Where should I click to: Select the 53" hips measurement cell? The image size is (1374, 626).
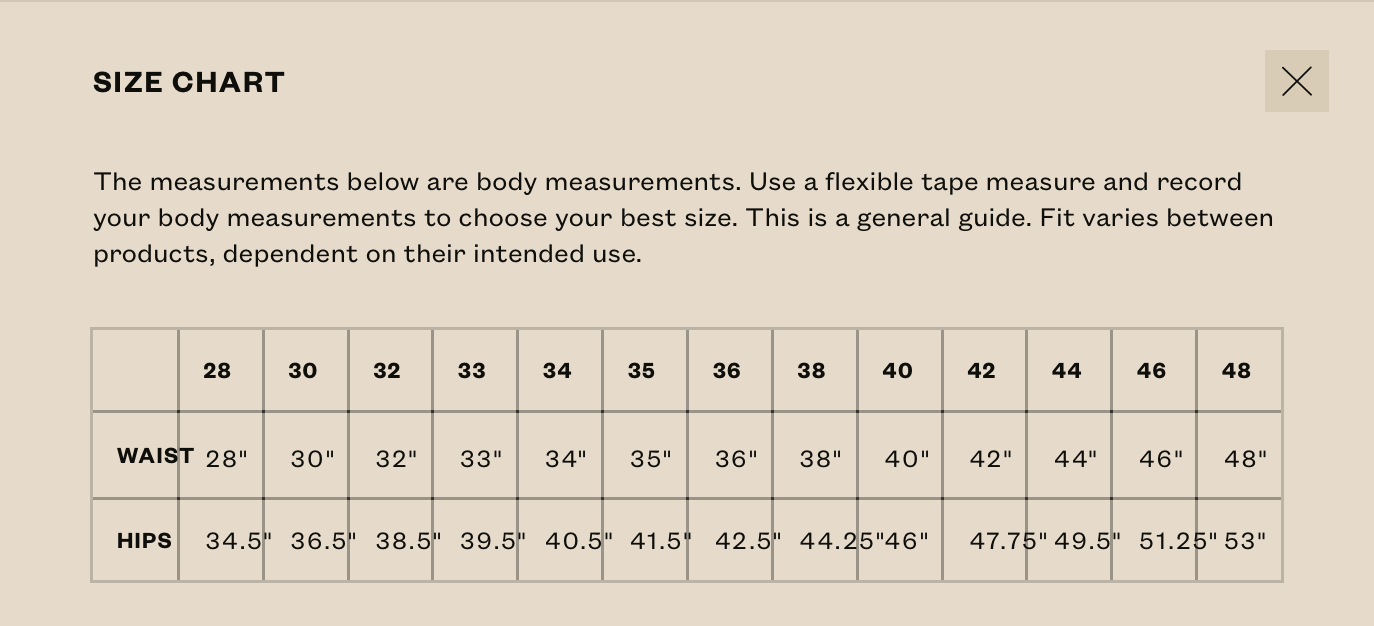click(x=1245, y=541)
